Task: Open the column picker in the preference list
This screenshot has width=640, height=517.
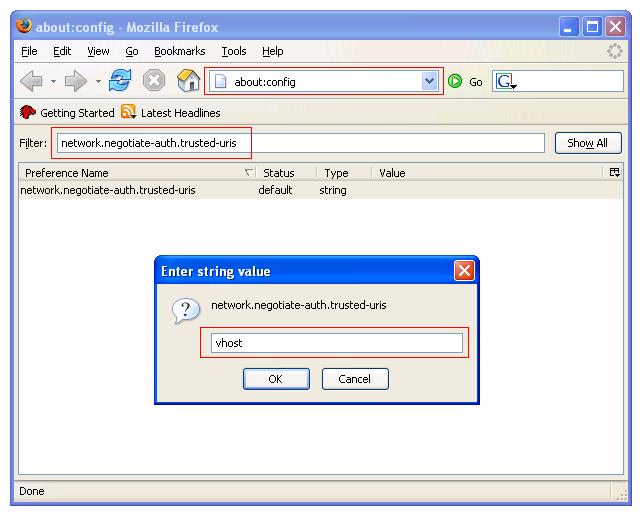Action: [614, 173]
